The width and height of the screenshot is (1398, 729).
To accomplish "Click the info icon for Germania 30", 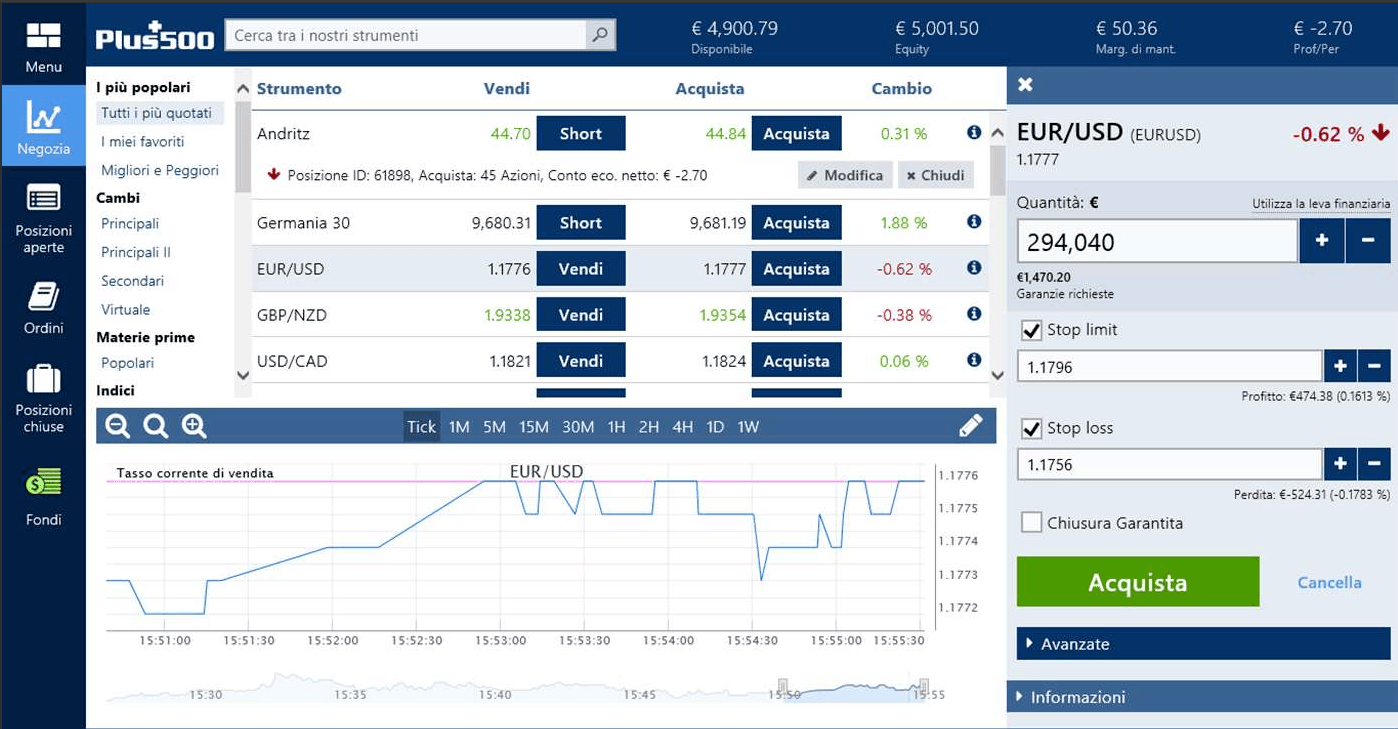I will pyautogui.click(x=974, y=222).
